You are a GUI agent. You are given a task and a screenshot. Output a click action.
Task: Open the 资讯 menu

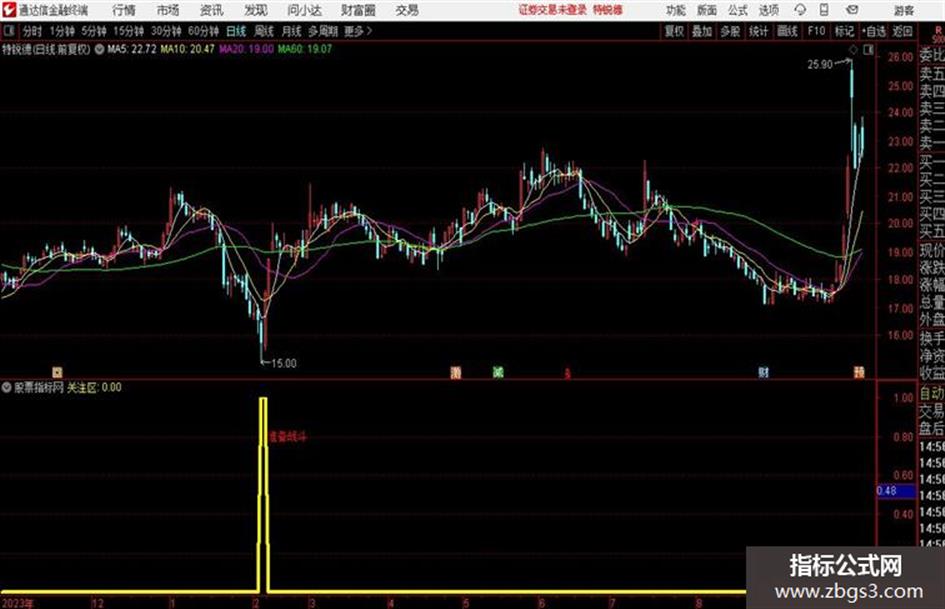(x=211, y=10)
